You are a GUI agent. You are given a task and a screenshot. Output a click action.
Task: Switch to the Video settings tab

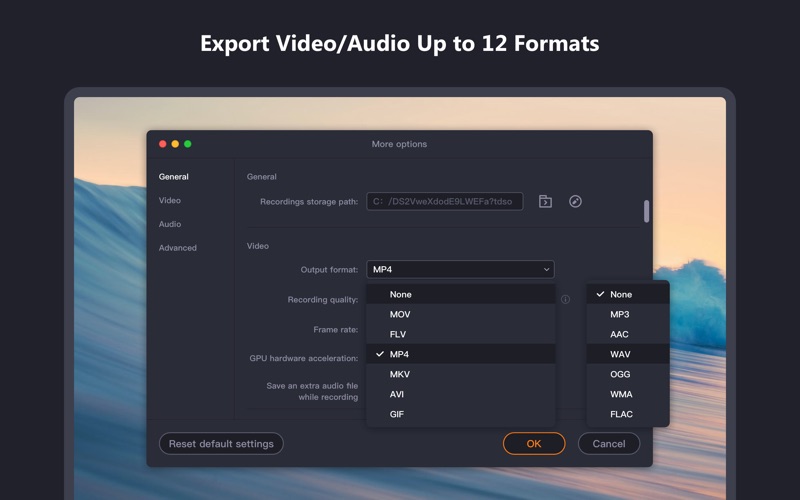pos(169,201)
